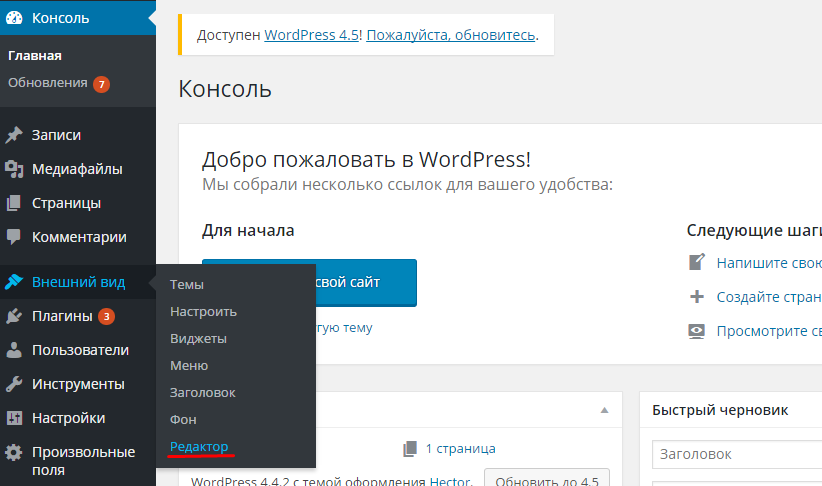This screenshot has height=486, width=822.
Task: Click the pushpin icon next to Записи
Action: (x=14, y=135)
